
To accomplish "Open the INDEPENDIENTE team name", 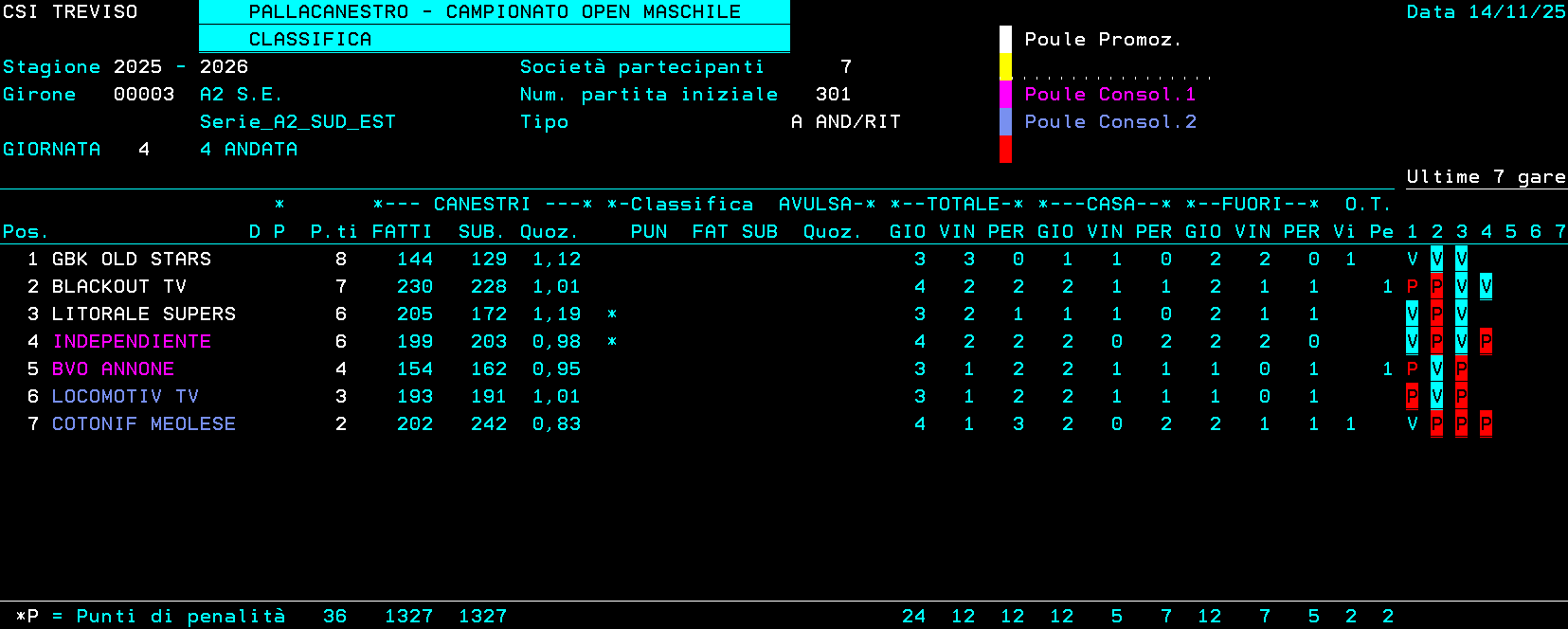I will 132,341.
